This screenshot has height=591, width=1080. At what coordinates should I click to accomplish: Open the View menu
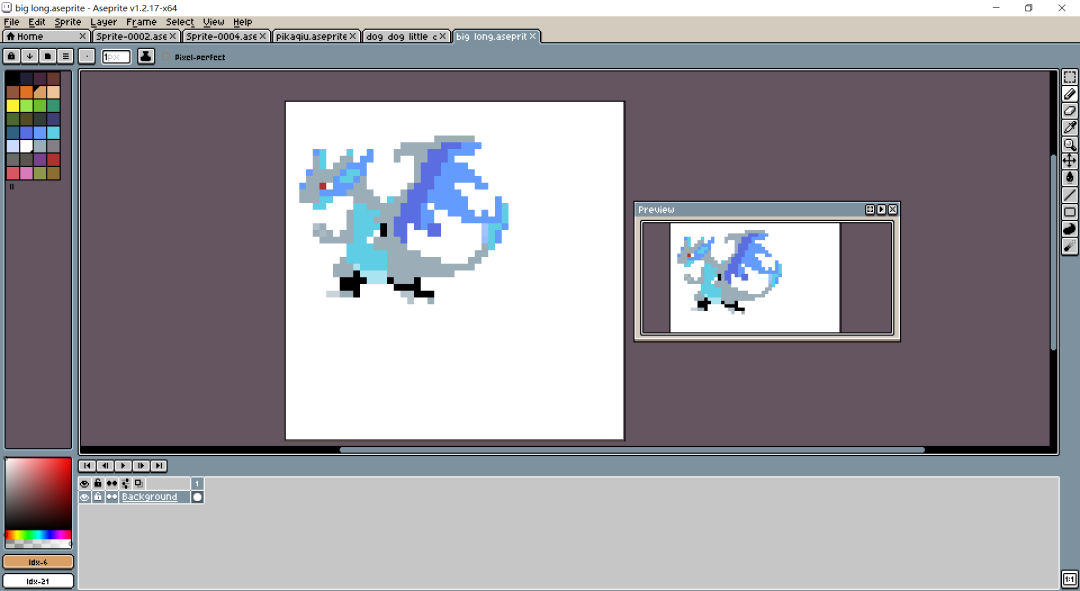(214, 22)
